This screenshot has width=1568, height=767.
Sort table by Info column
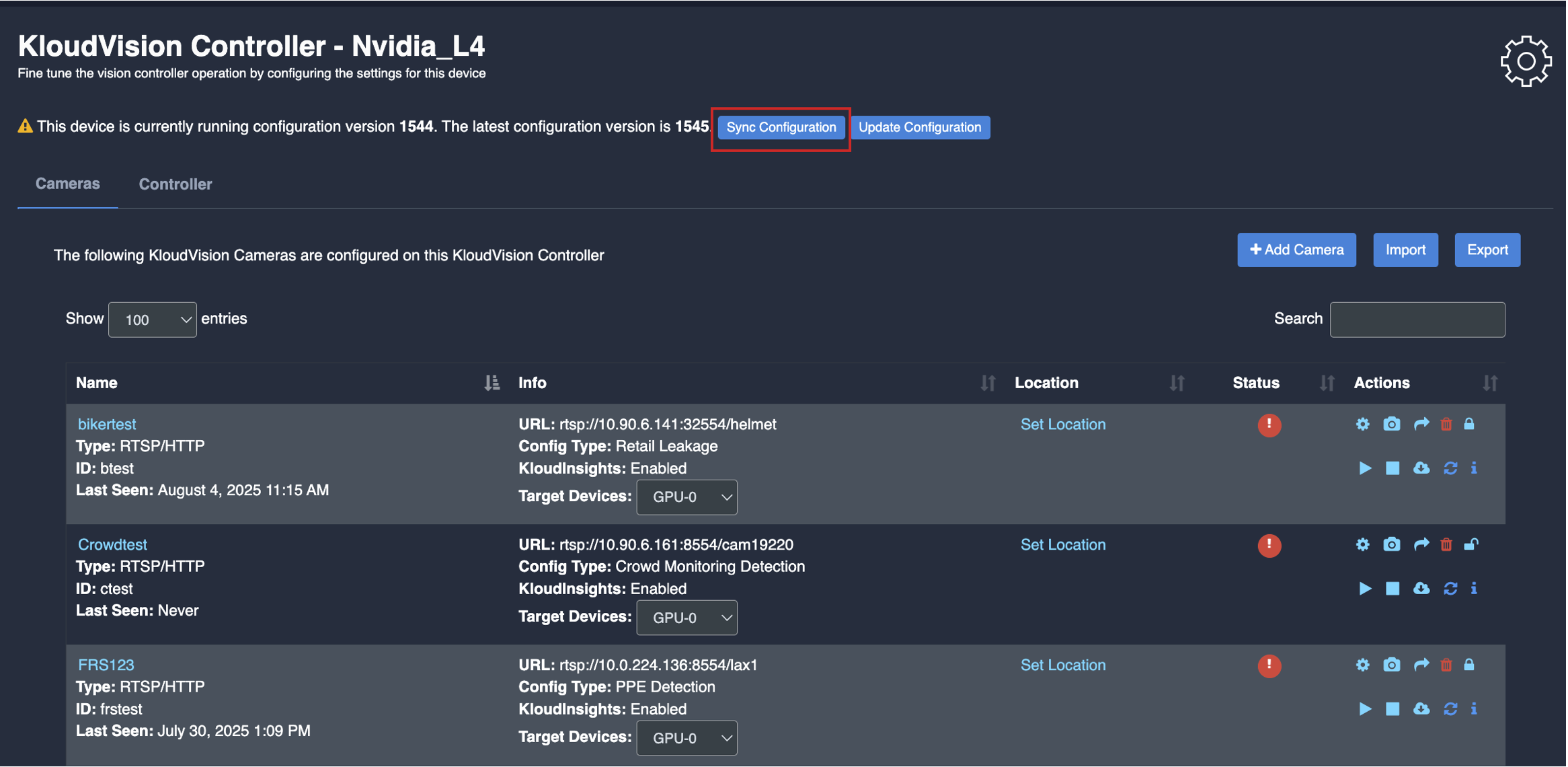pyautogui.click(x=987, y=383)
